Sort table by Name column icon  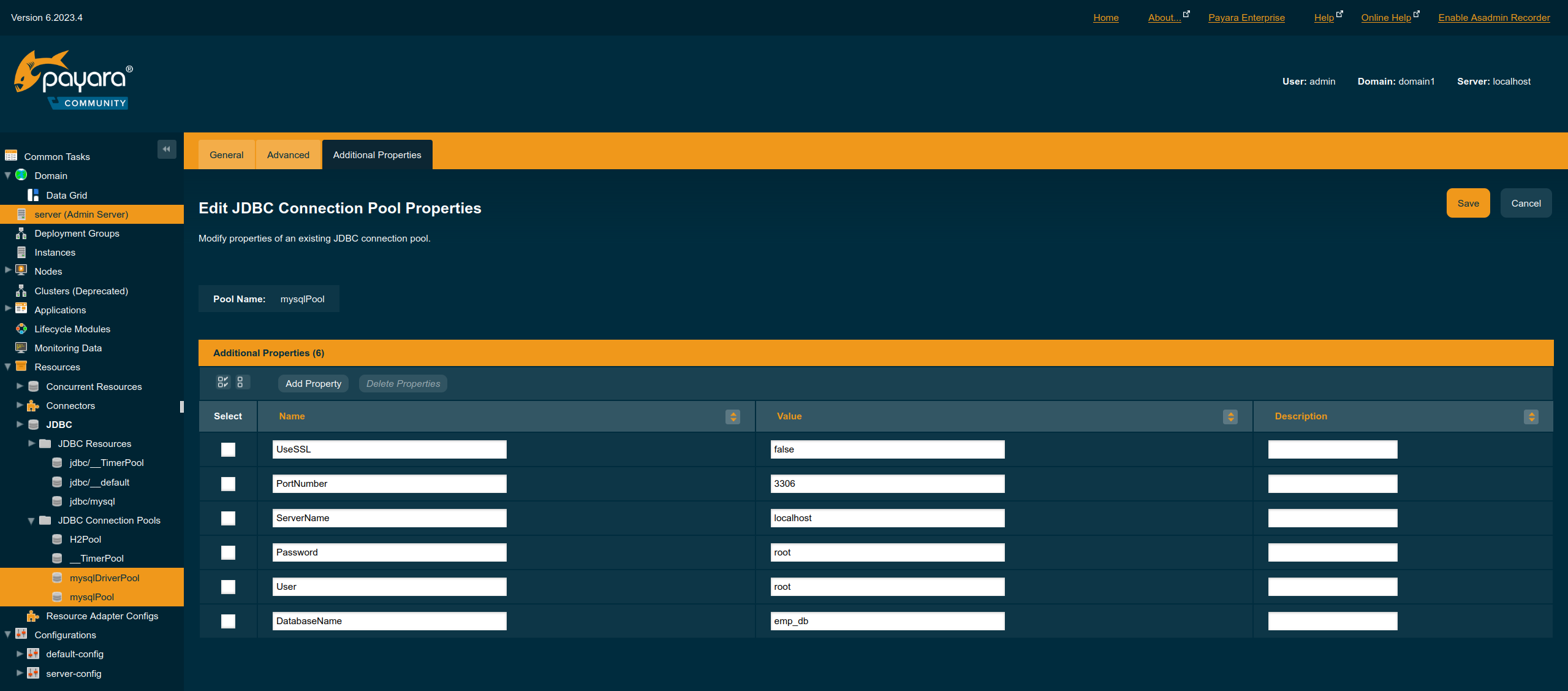click(732, 417)
